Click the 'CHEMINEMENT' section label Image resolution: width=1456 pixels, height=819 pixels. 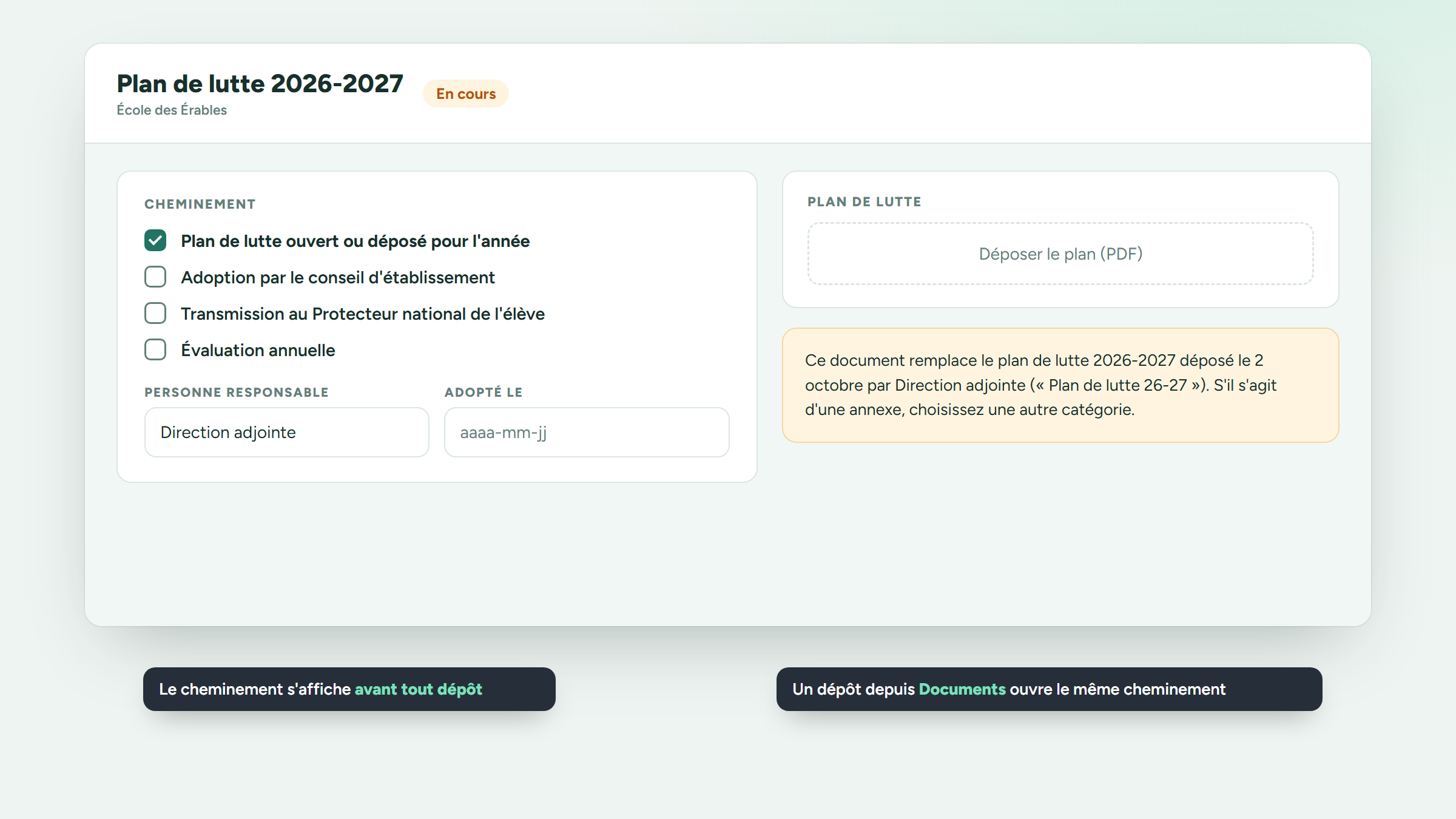[200, 204]
